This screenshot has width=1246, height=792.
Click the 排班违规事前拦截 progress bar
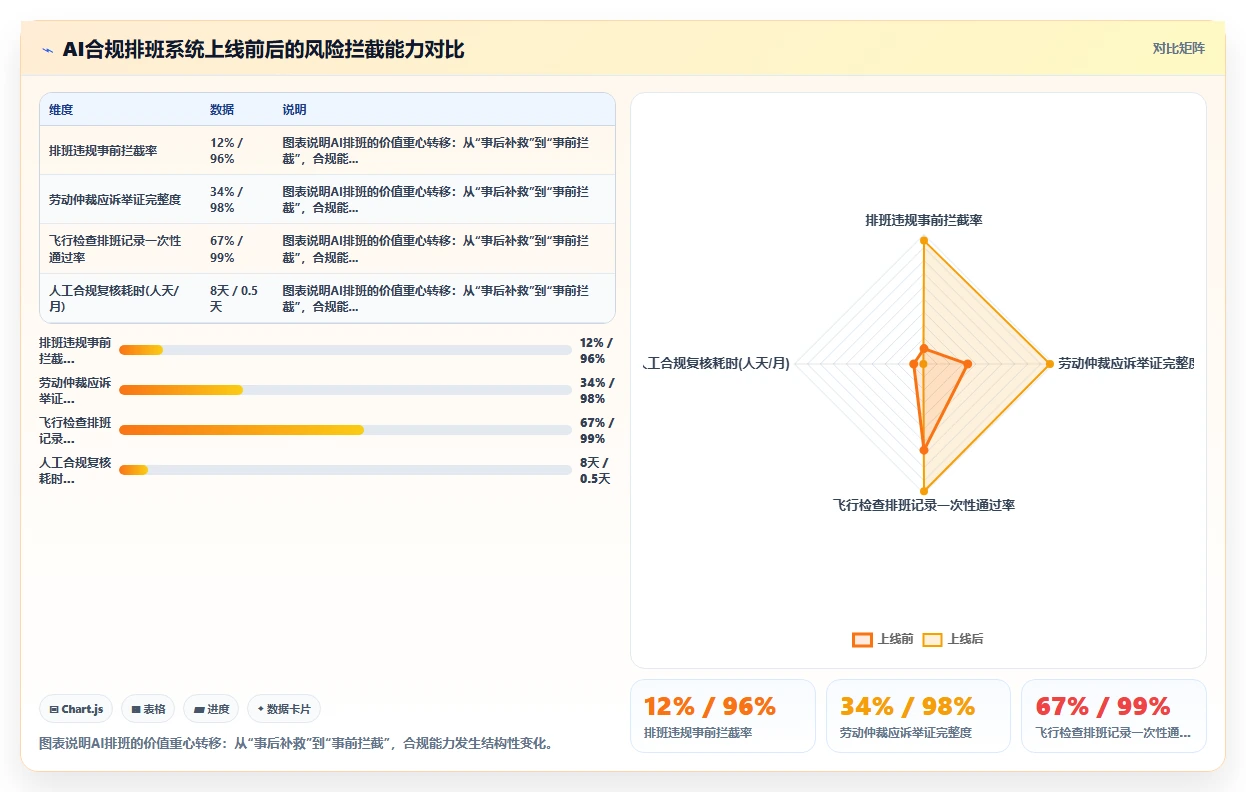coord(345,350)
